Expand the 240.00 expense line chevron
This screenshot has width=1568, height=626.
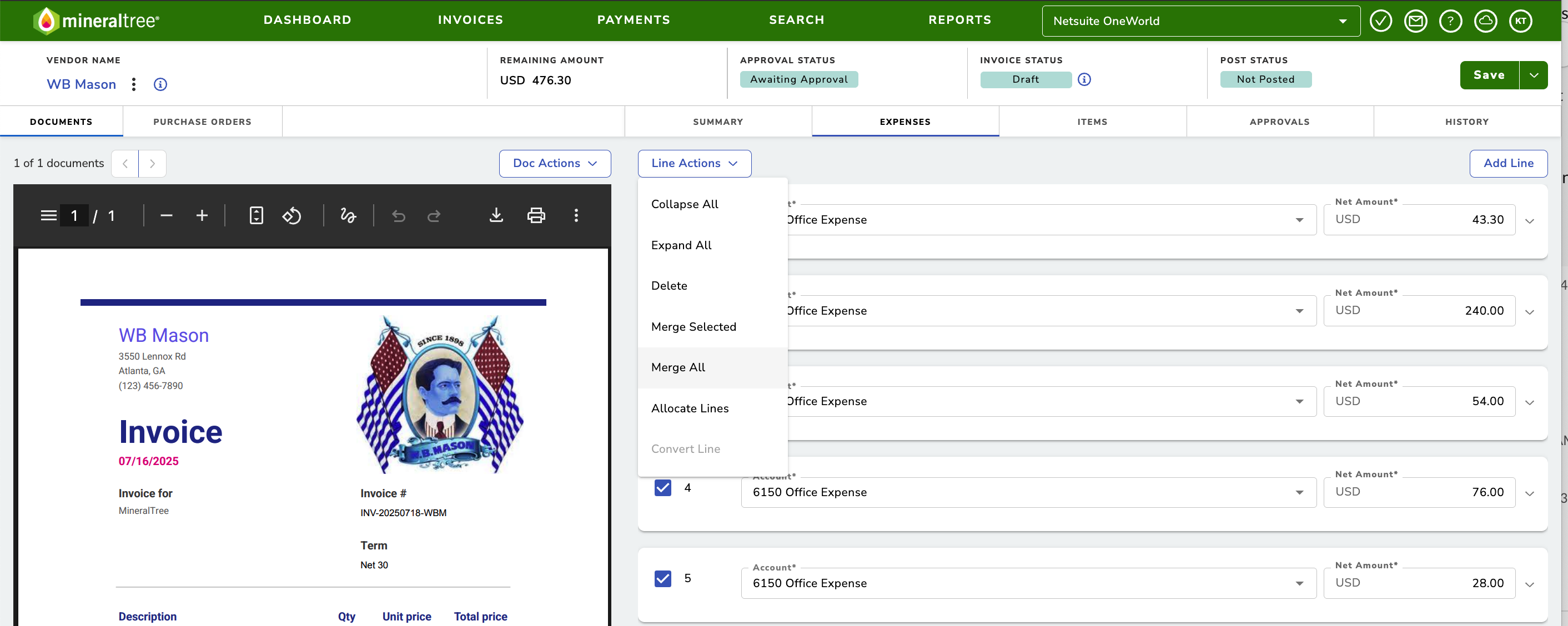pos(1529,312)
